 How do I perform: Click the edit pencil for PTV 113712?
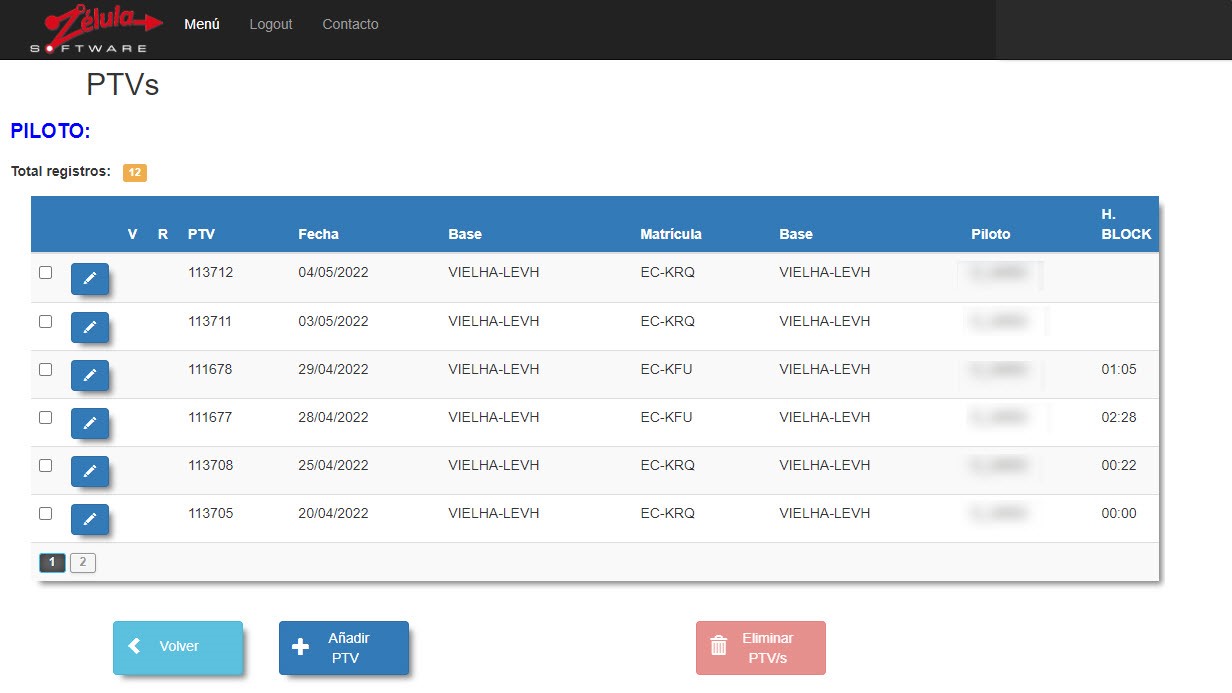[x=89, y=279]
